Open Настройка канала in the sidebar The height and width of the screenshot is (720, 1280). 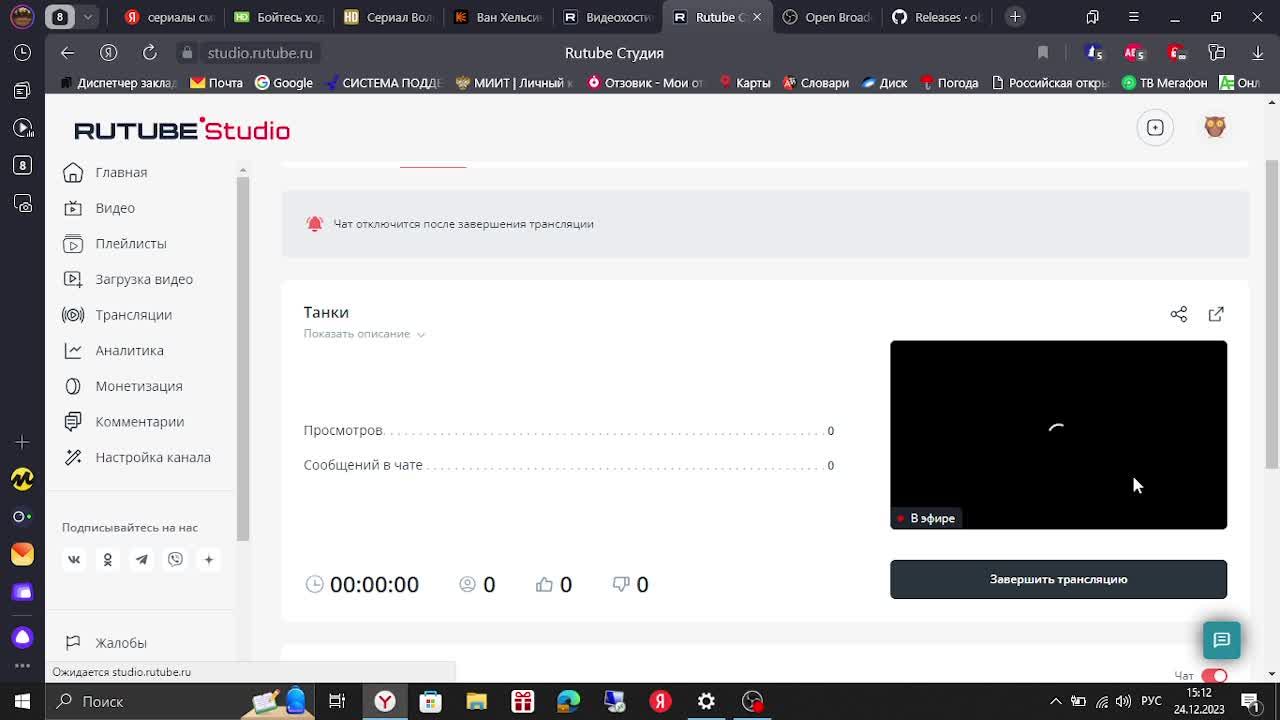(x=153, y=458)
